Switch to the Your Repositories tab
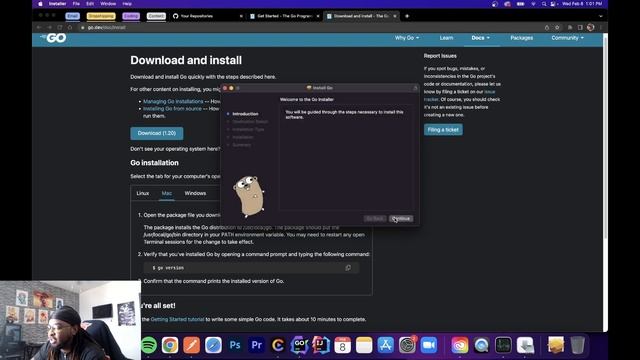 coord(206,16)
